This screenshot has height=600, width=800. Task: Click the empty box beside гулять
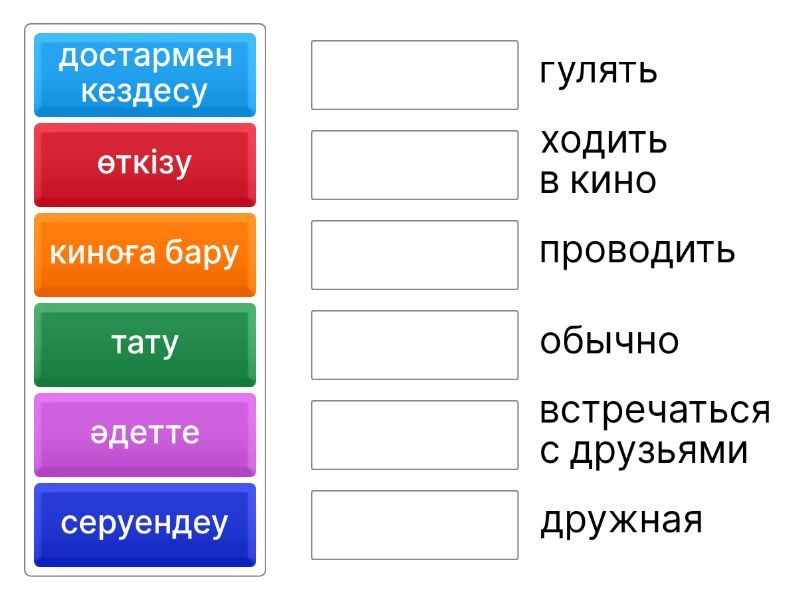414,75
